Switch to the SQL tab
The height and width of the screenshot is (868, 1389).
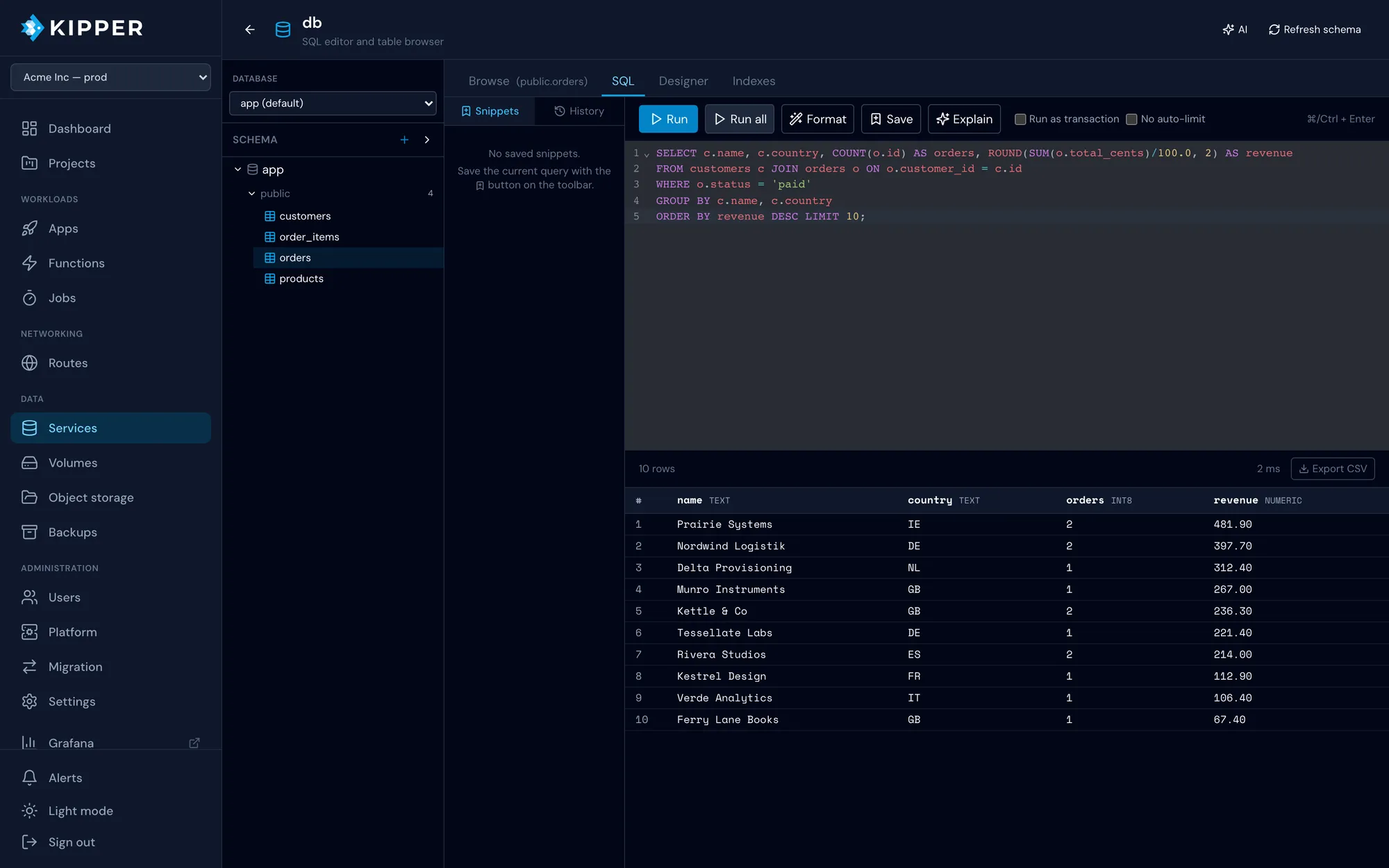coord(623,81)
